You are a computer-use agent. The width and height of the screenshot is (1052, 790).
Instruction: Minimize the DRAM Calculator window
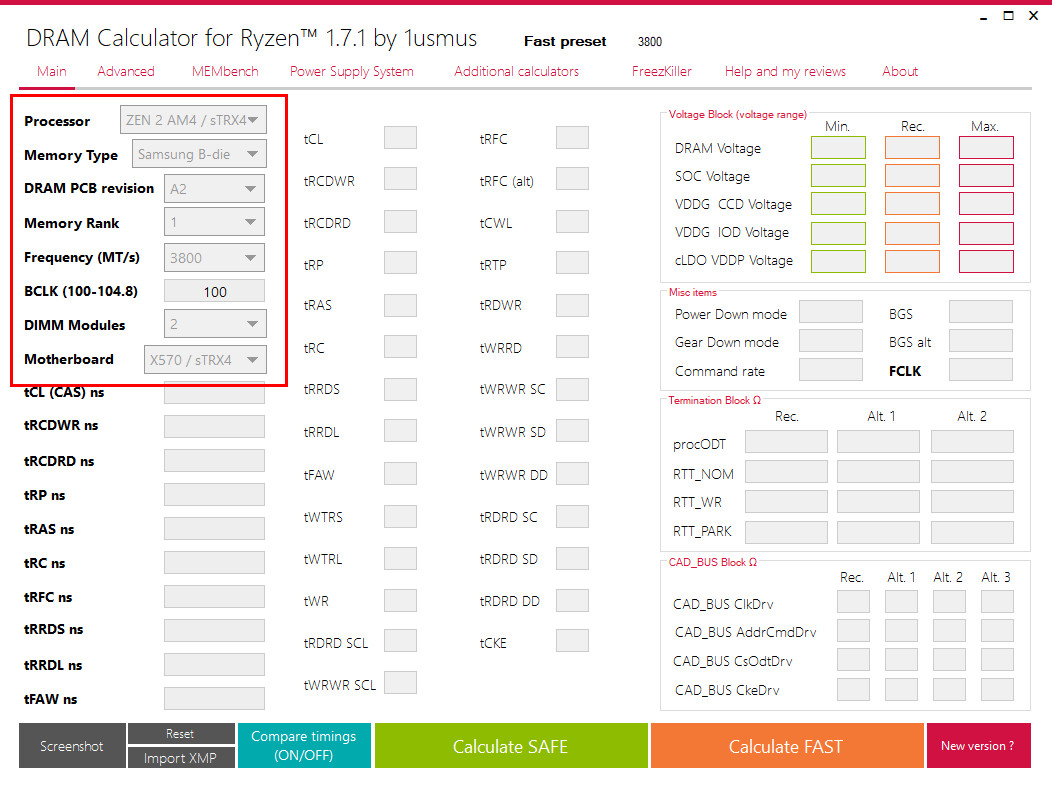pyautogui.click(x=984, y=17)
